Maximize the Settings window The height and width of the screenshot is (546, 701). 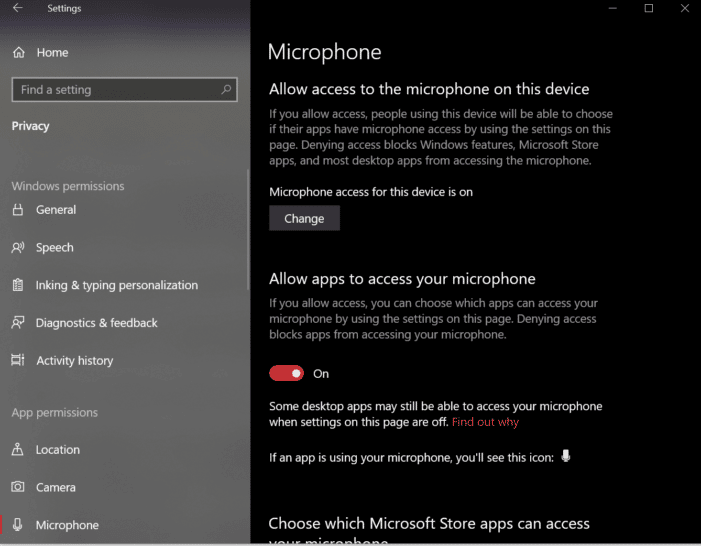[649, 9]
